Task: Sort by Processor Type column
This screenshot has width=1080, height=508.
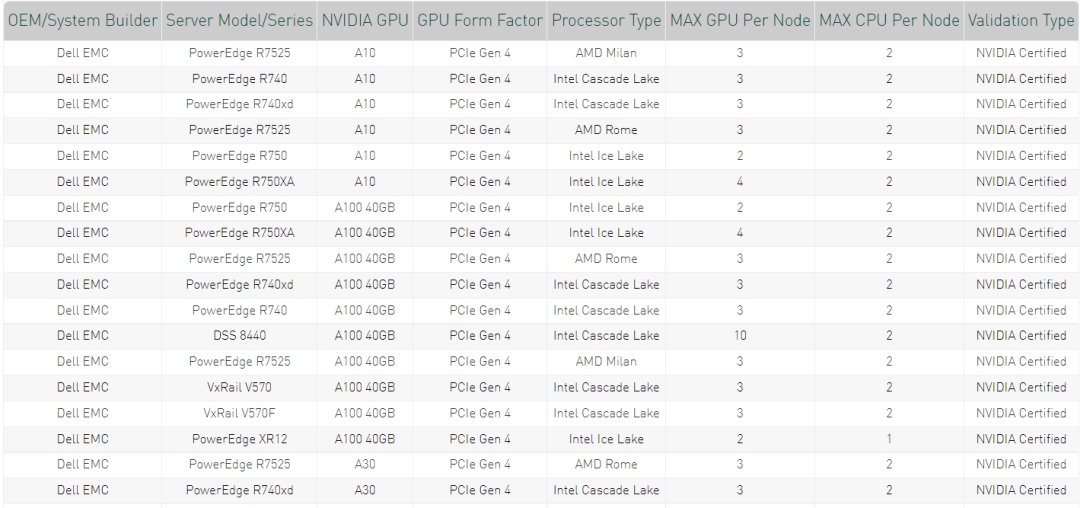Action: pos(606,21)
